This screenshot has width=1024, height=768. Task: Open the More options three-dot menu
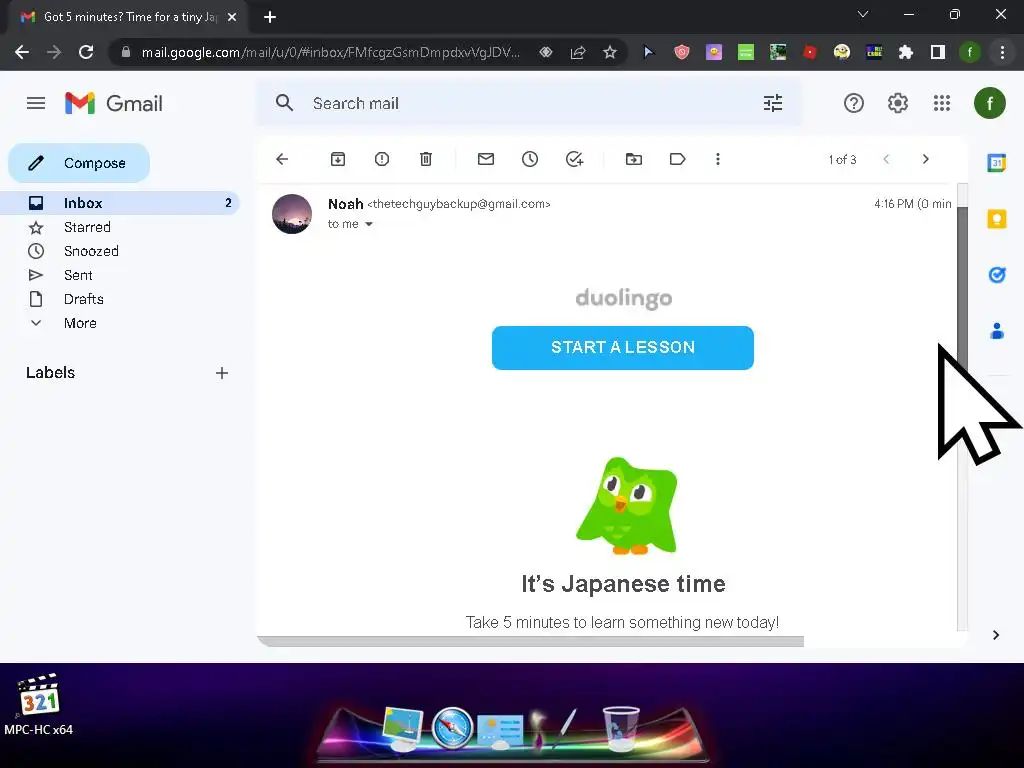(718, 159)
